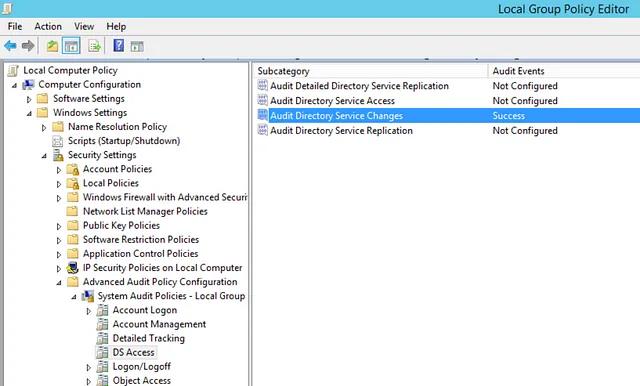The image size is (640, 386).
Task: Click Not Configured for Audit Directory Service Replication
Action: pyautogui.click(x=525, y=131)
